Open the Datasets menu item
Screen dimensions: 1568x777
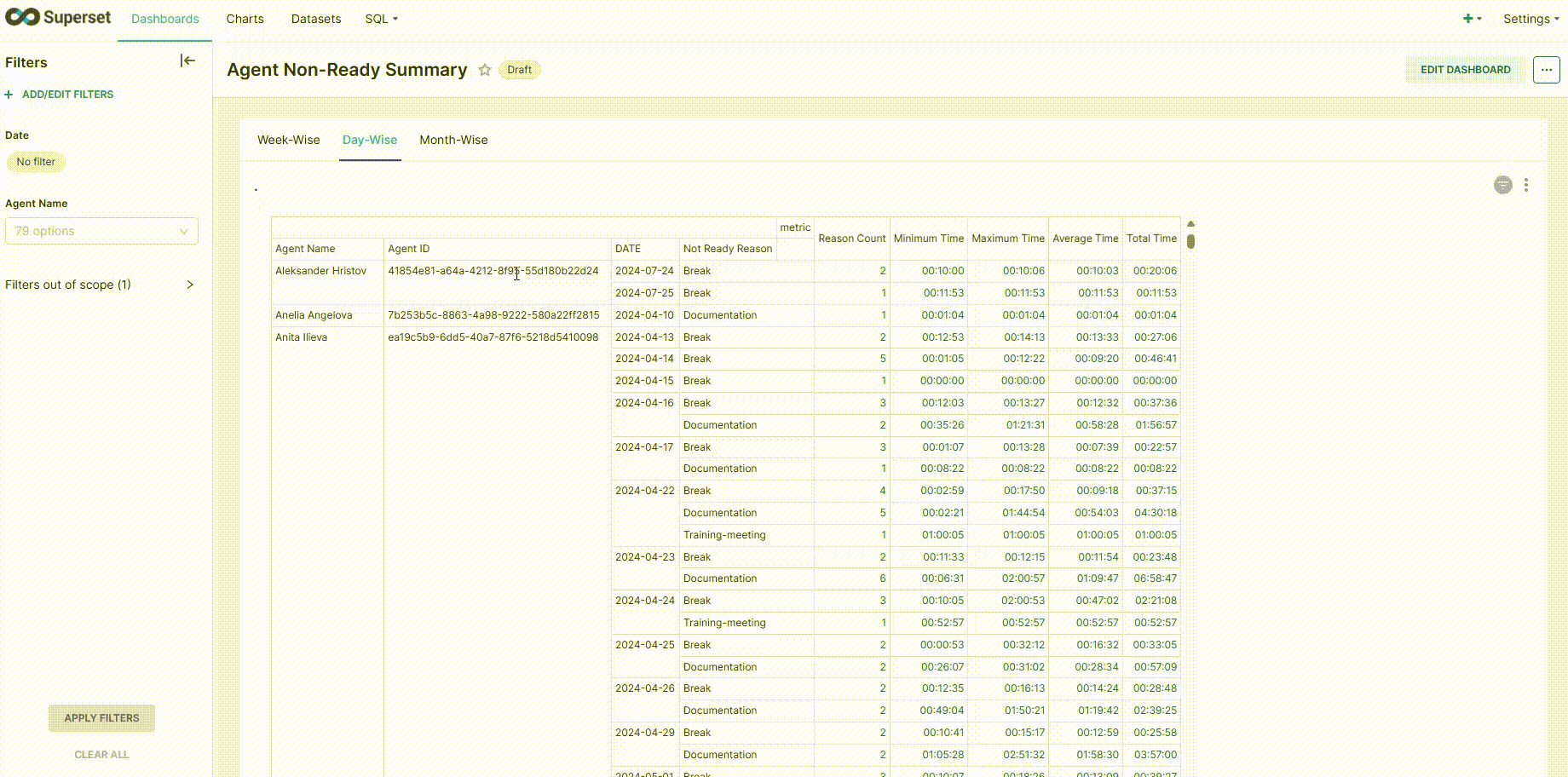pyautogui.click(x=316, y=19)
